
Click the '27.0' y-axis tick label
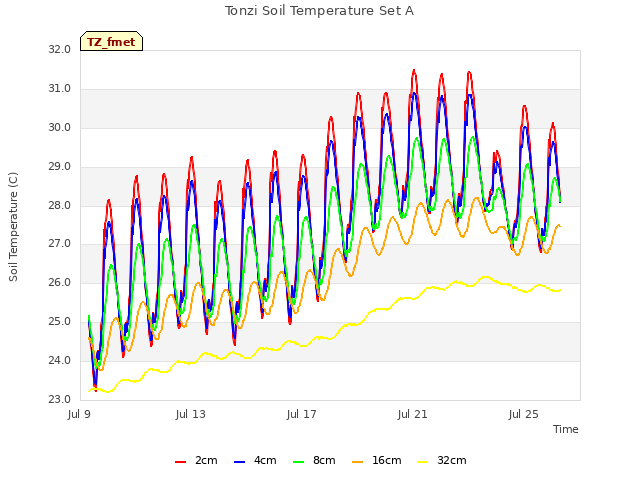[x=60, y=244]
